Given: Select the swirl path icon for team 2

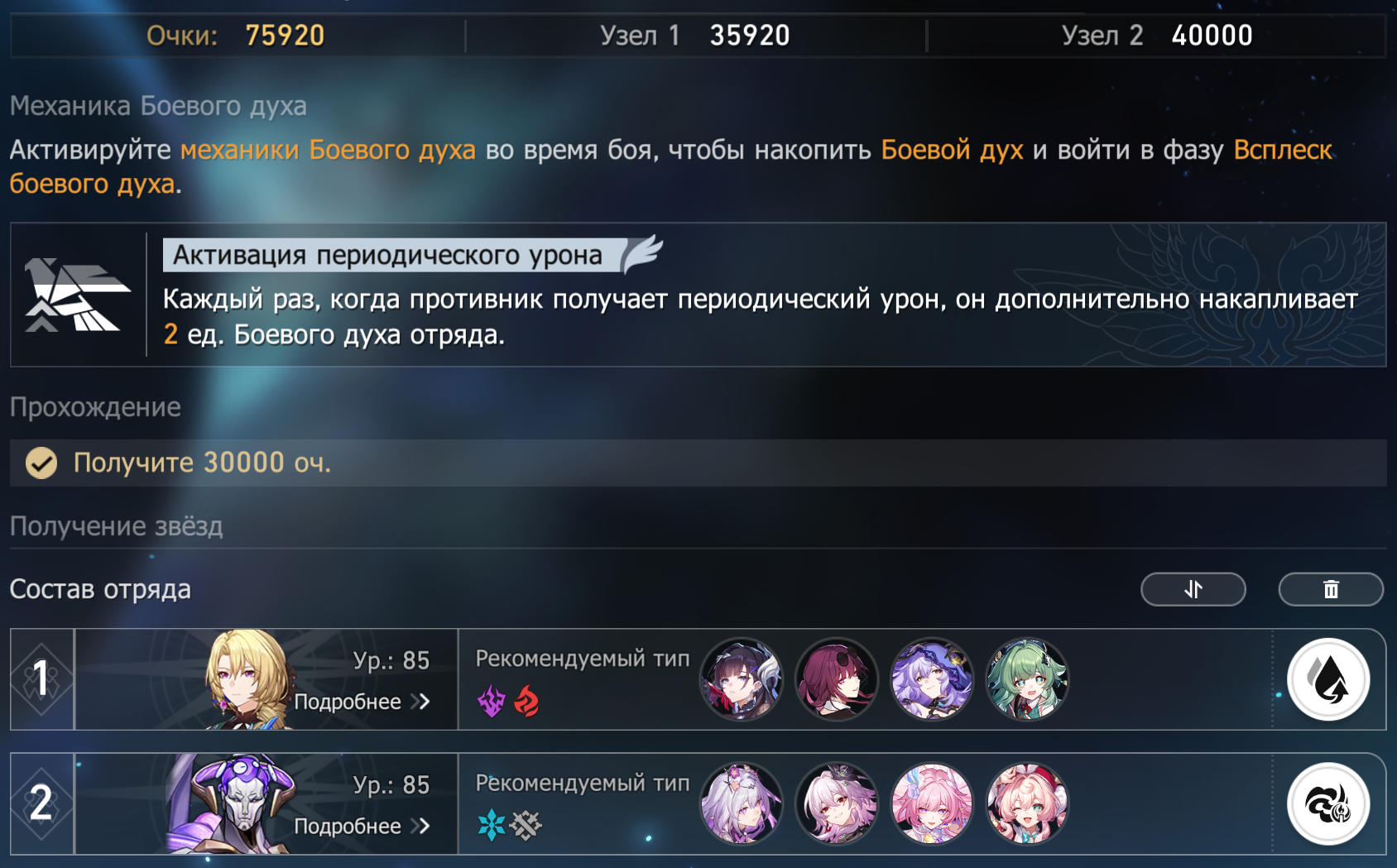Looking at the screenshot, I should [x=1328, y=803].
